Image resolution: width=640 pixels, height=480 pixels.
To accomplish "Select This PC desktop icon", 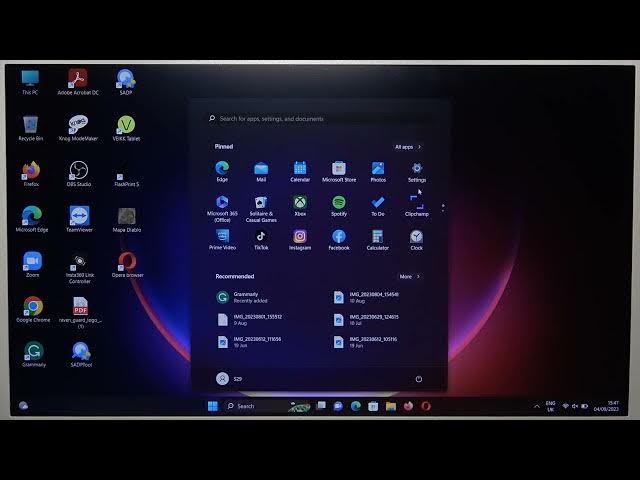I will (x=30, y=82).
